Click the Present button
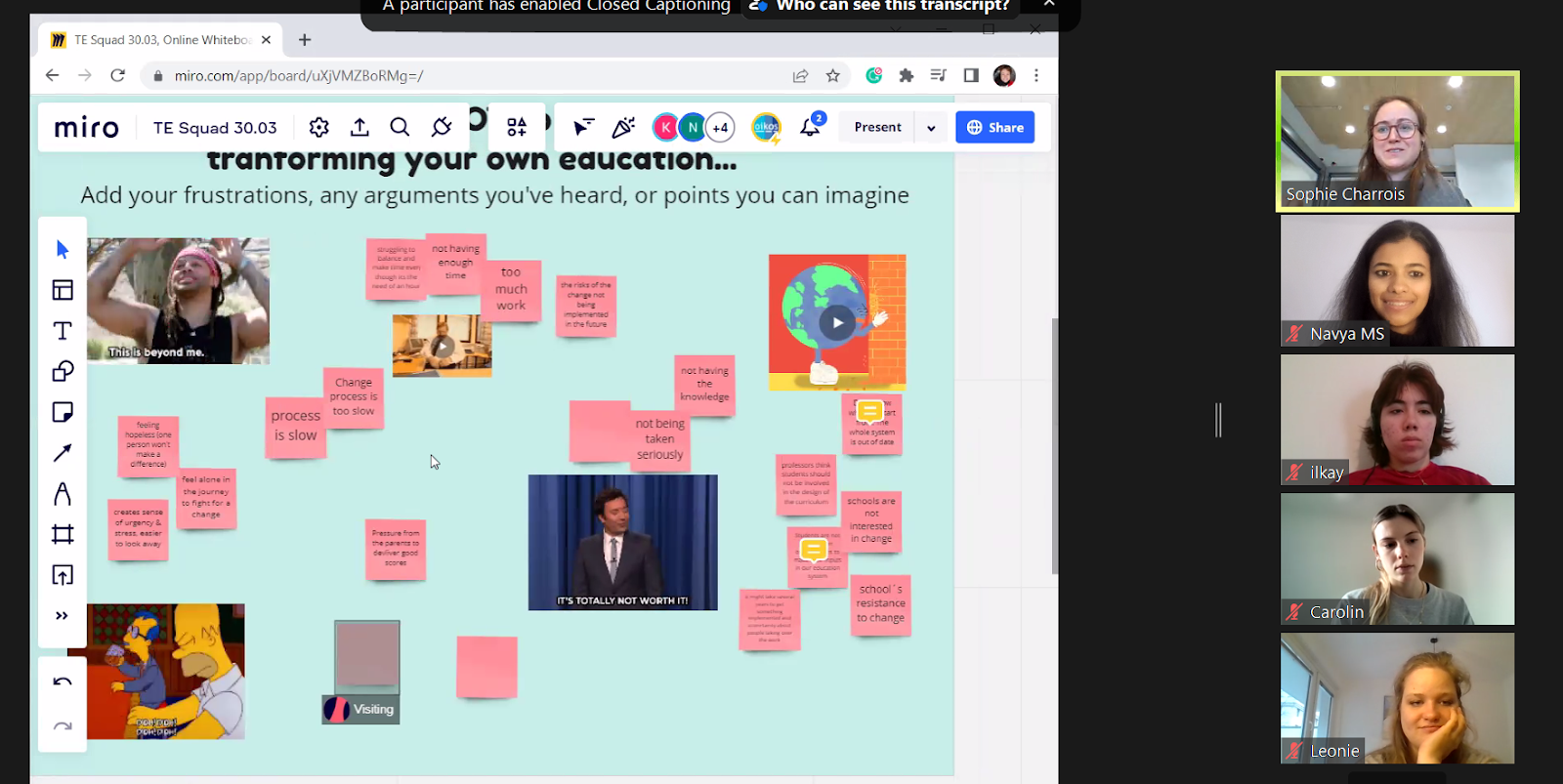1563x784 pixels. coord(877,127)
